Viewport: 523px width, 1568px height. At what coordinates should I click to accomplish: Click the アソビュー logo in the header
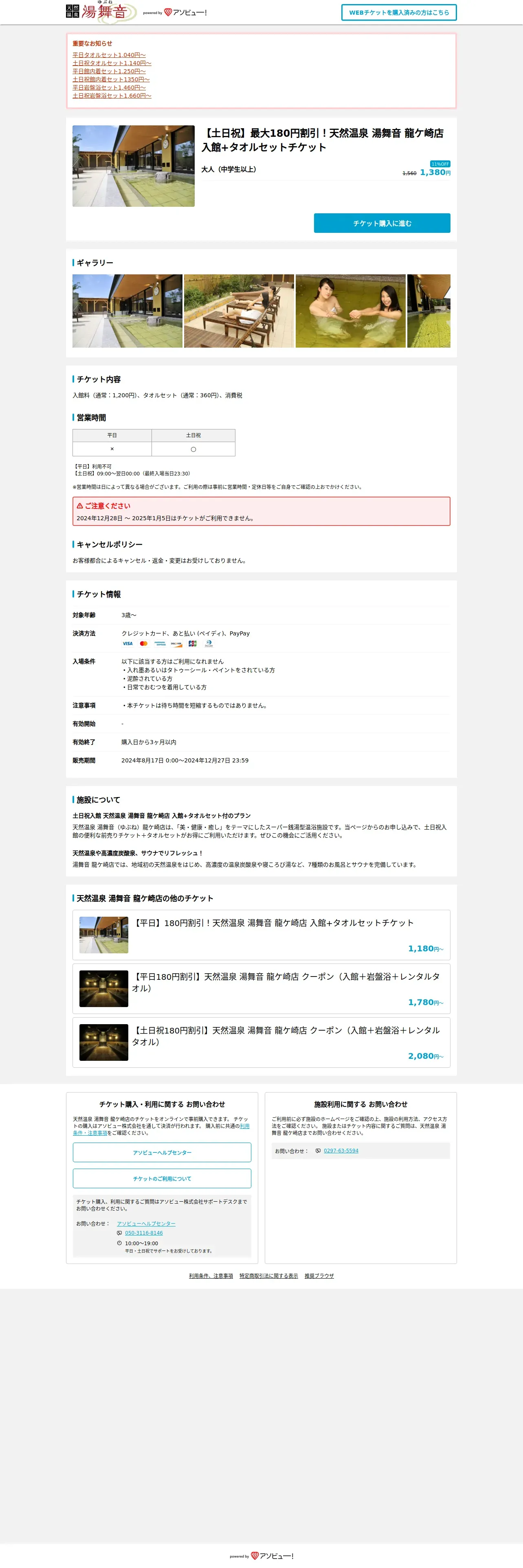tap(175, 12)
